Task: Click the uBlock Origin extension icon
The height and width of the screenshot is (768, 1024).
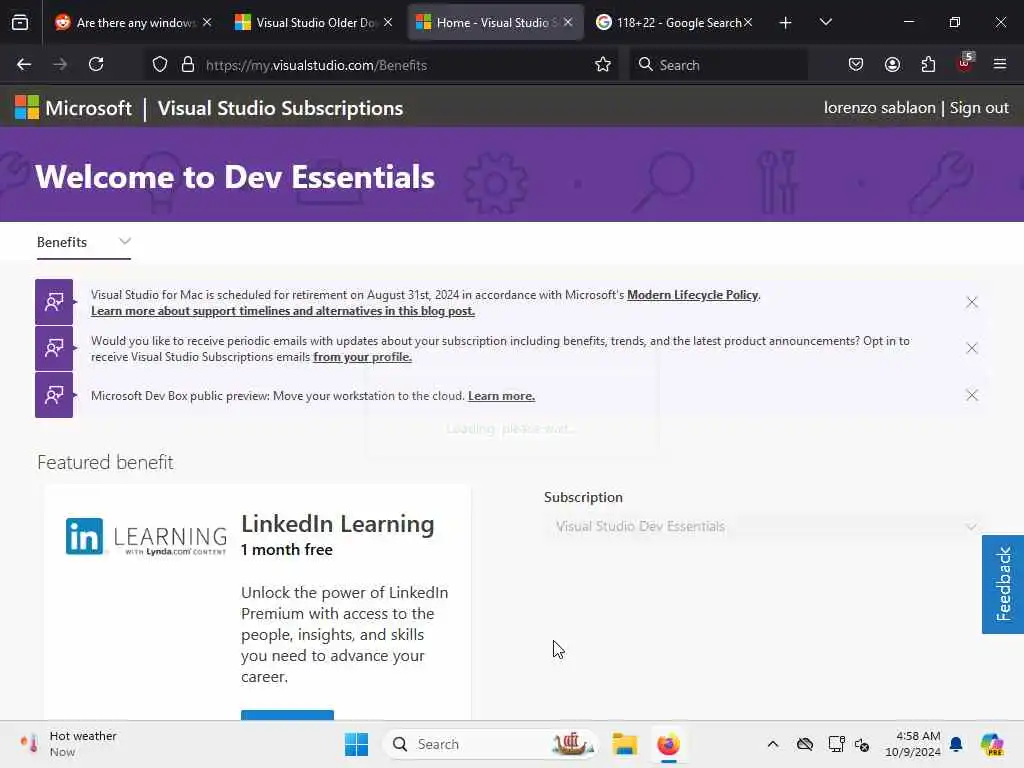Action: point(965,63)
